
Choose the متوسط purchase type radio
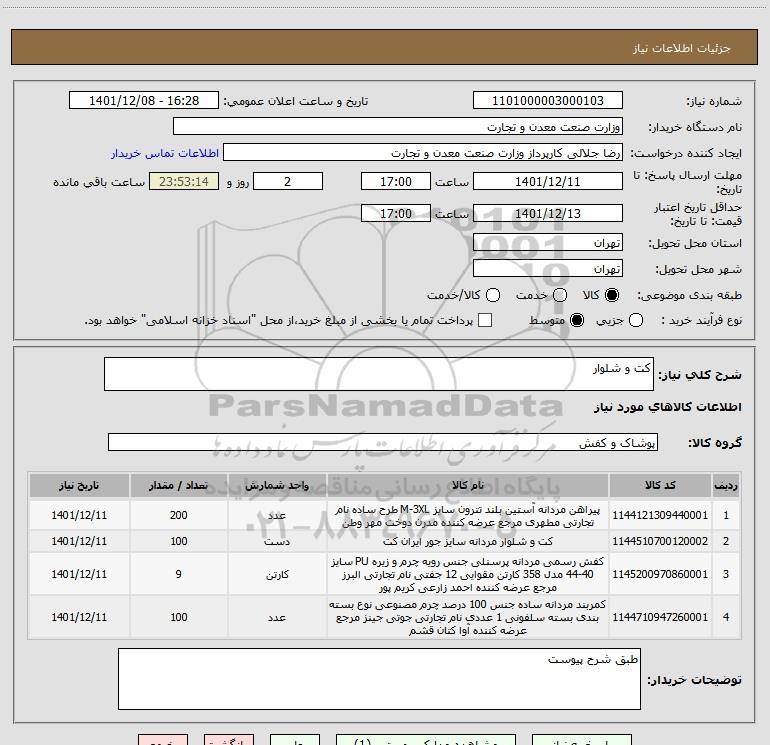[x=577, y=320]
